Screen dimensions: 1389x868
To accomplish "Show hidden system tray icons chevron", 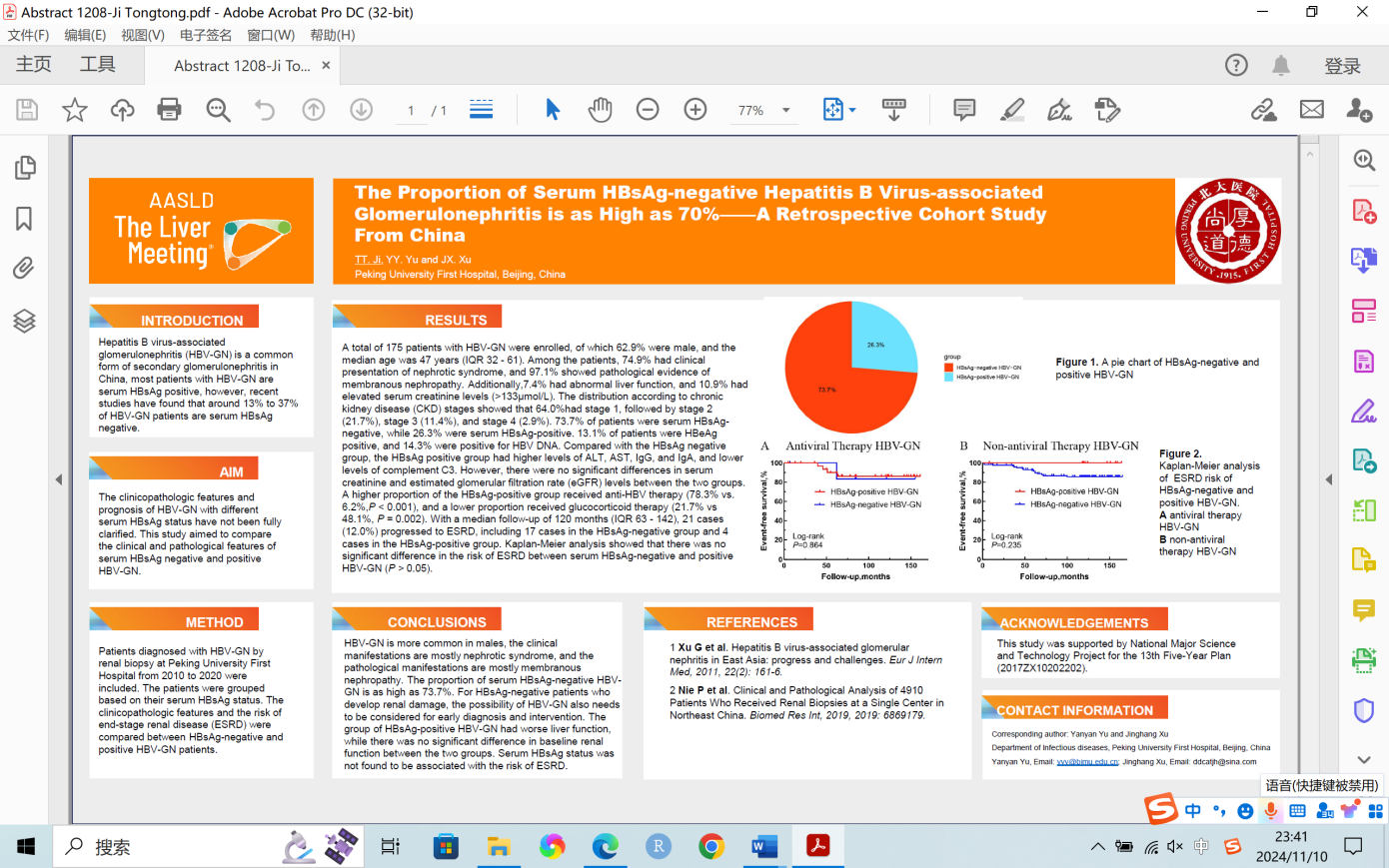I will click(1097, 847).
